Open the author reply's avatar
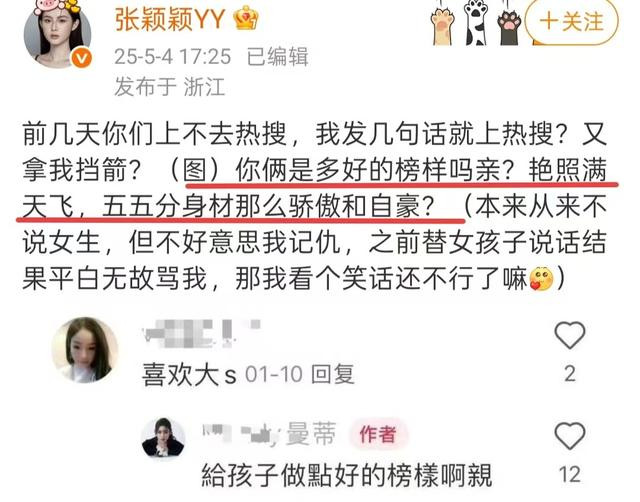The height and width of the screenshot is (502, 640). tap(163, 439)
